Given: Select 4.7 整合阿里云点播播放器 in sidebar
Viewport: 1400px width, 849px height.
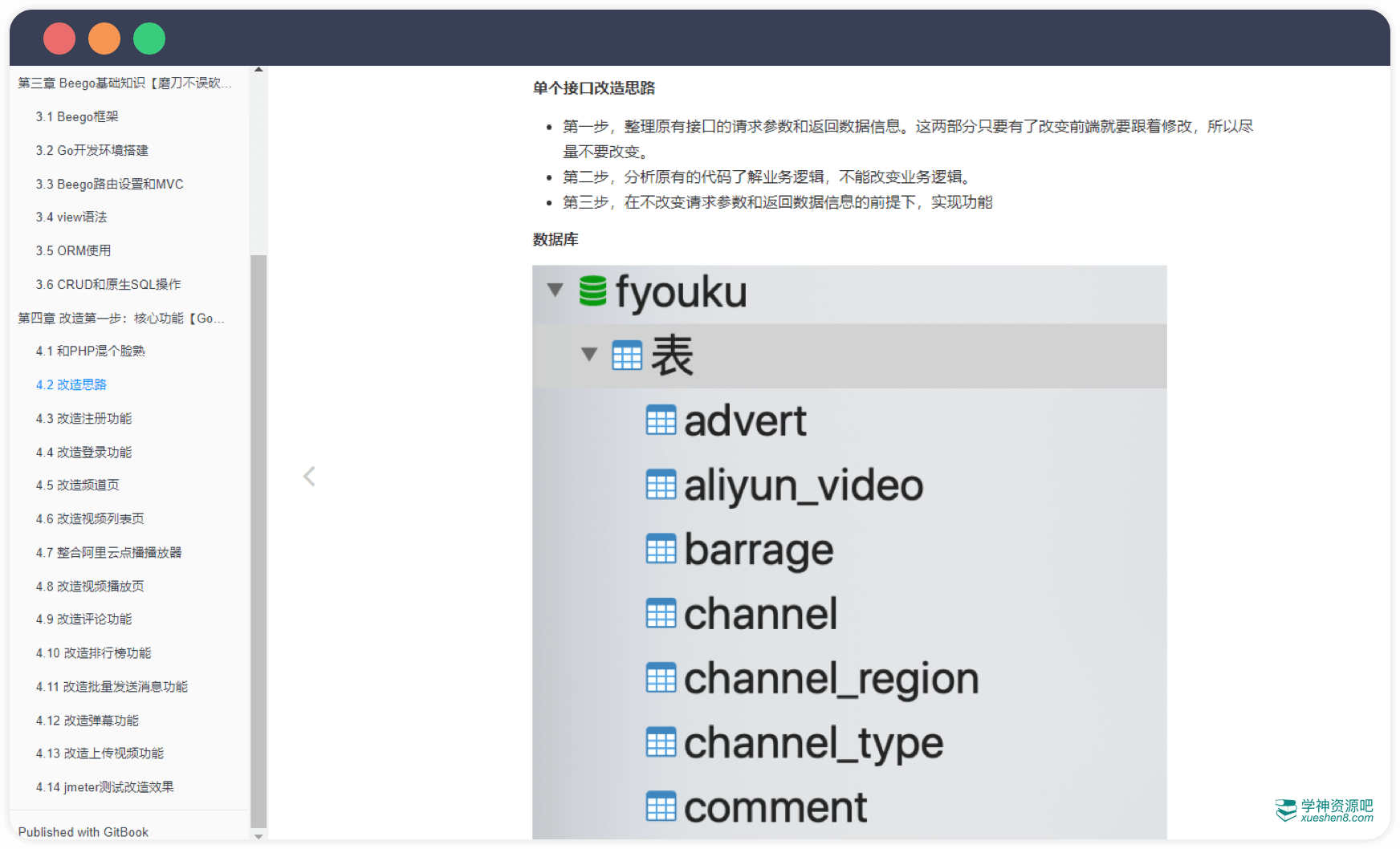Looking at the screenshot, I should (x=108, y=553).
